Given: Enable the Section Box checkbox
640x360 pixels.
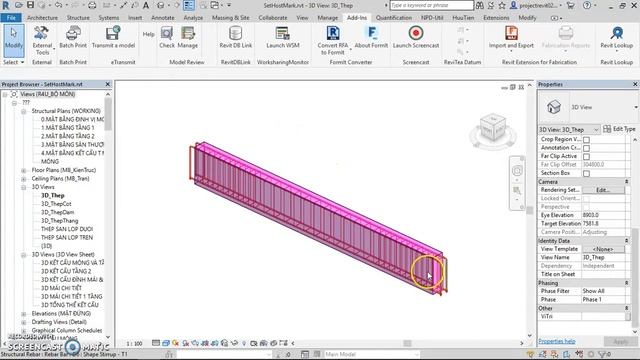Looking at the screenshot, I should point(586,173).
